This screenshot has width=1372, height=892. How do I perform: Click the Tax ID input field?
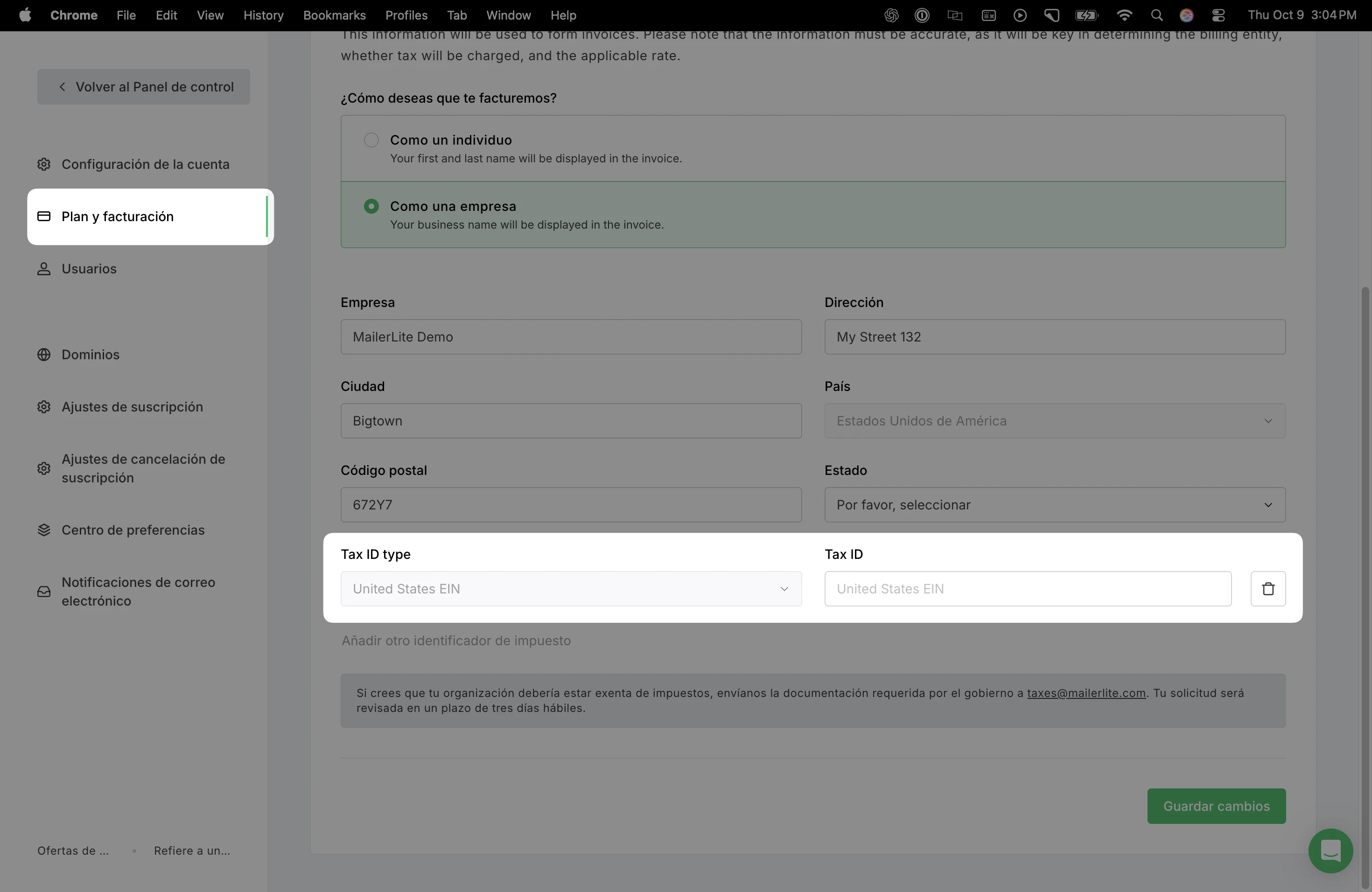click(1027, 588)
